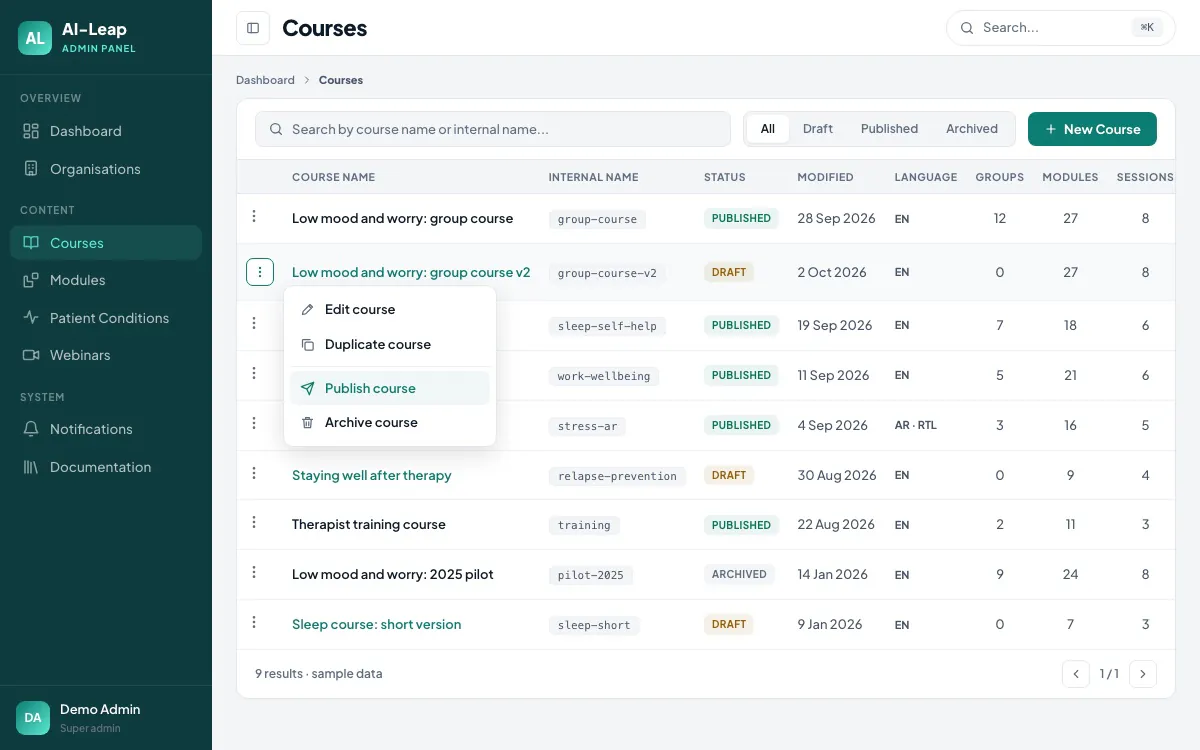Open Organisations in the sidebar
The height and width of the screenshot is (750, 1200).
[106, 169]
